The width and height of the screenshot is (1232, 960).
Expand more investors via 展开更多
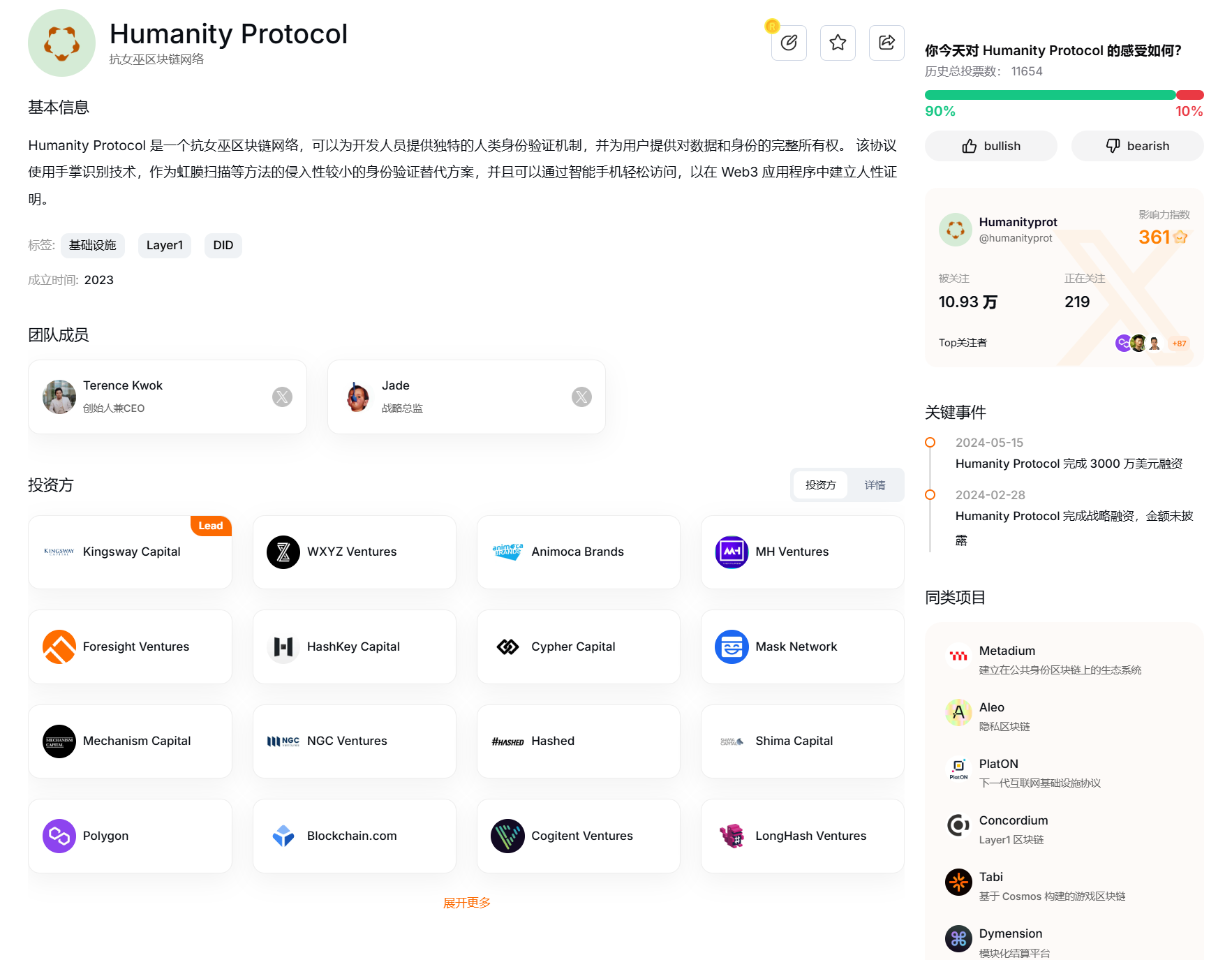pos(466,903)
